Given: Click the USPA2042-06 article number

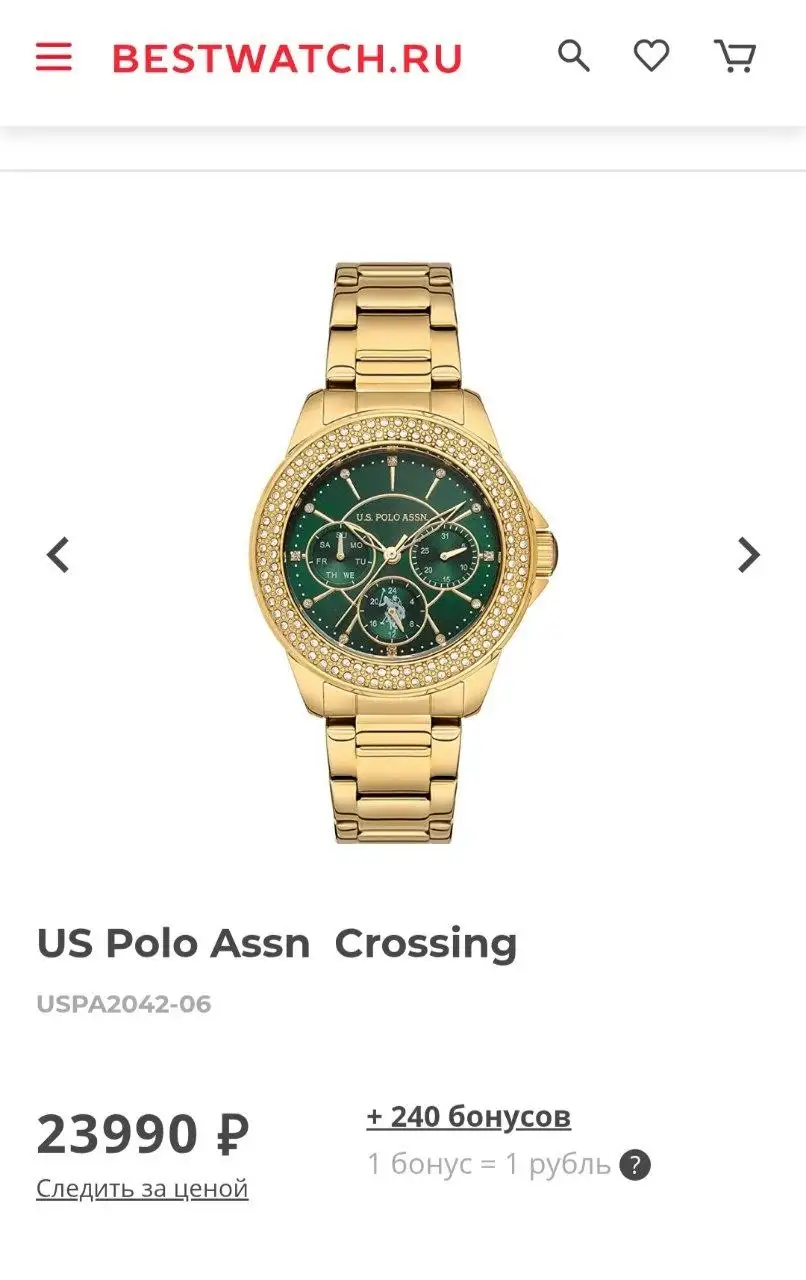Looking at the screenshot, I should tap(124, 1004).
